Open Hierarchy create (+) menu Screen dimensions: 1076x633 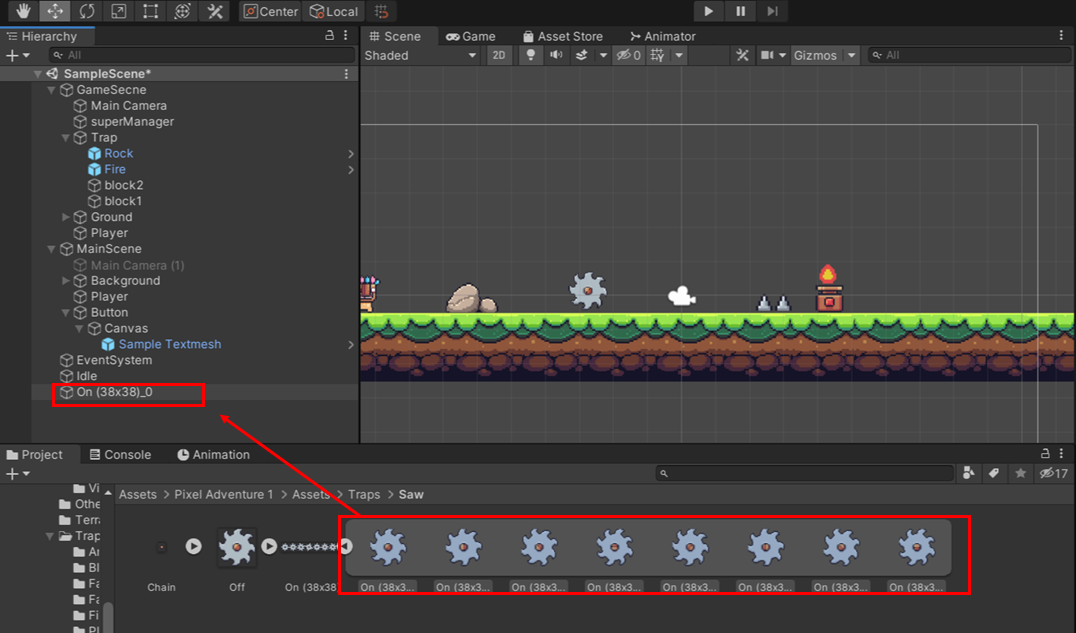coord(17,55)
